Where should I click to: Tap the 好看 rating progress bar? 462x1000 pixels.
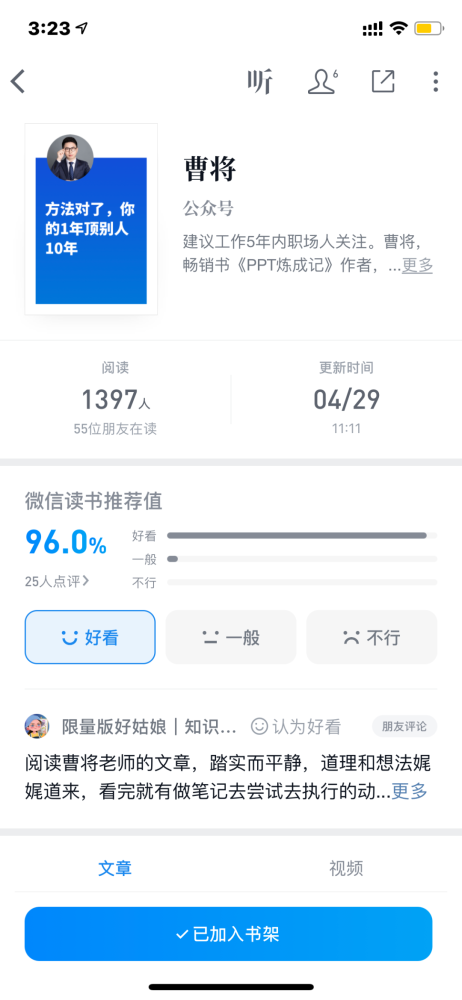click(x=302, y=535)
